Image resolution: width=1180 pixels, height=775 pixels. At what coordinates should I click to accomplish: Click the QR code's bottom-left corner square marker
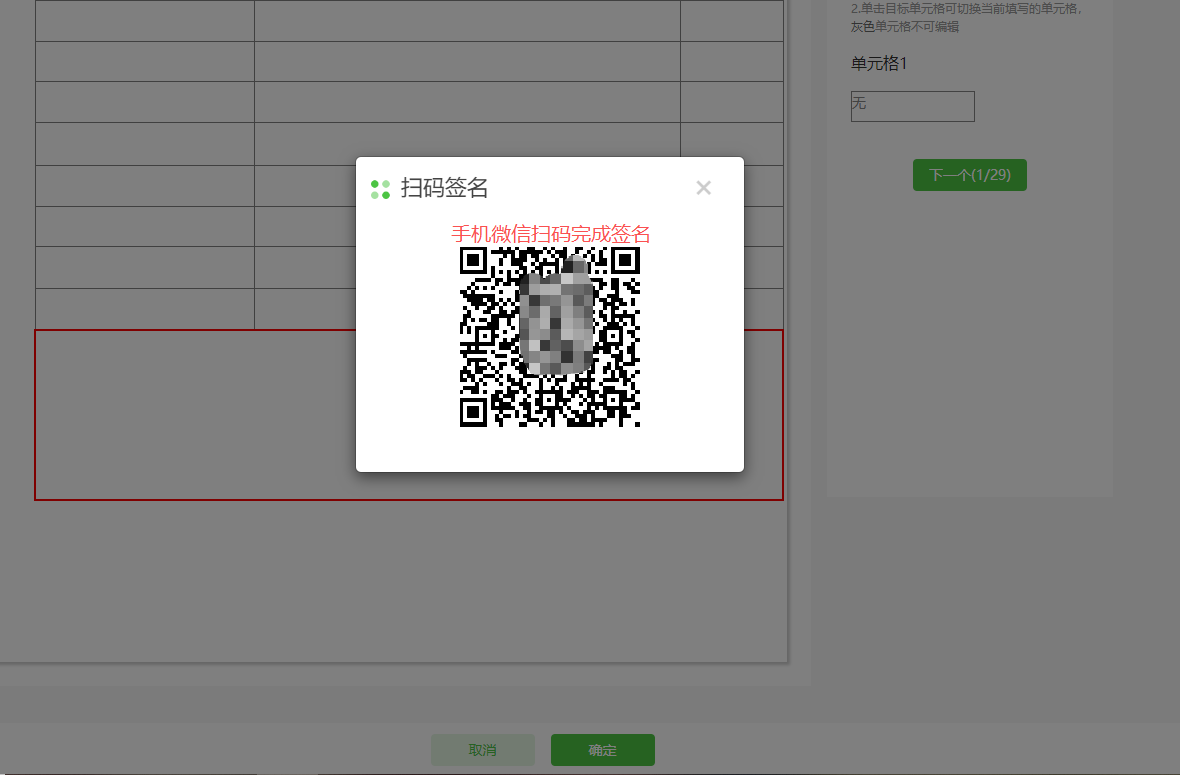pos(473,411)
